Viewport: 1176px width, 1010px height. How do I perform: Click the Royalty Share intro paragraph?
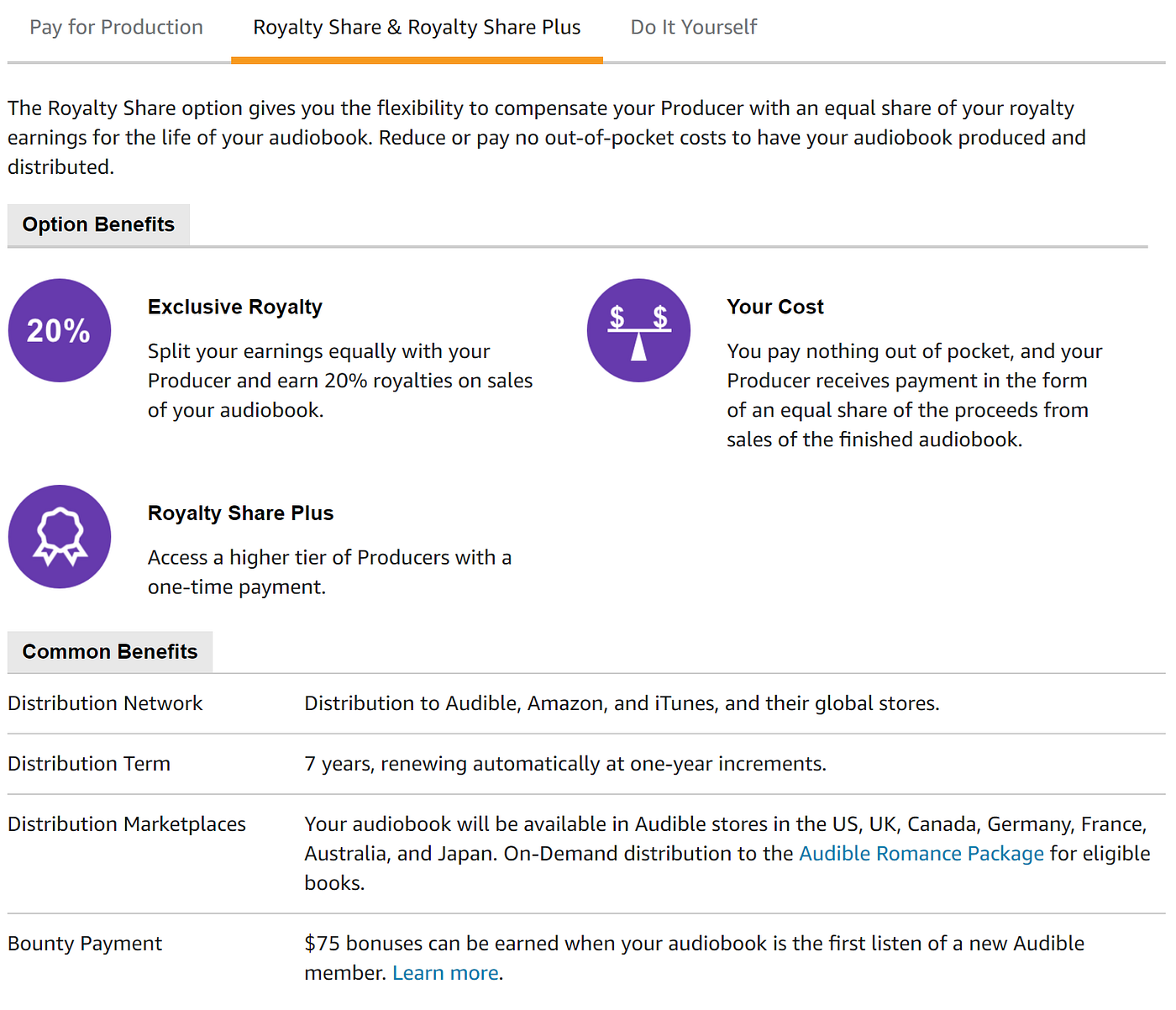click(547, 138)
